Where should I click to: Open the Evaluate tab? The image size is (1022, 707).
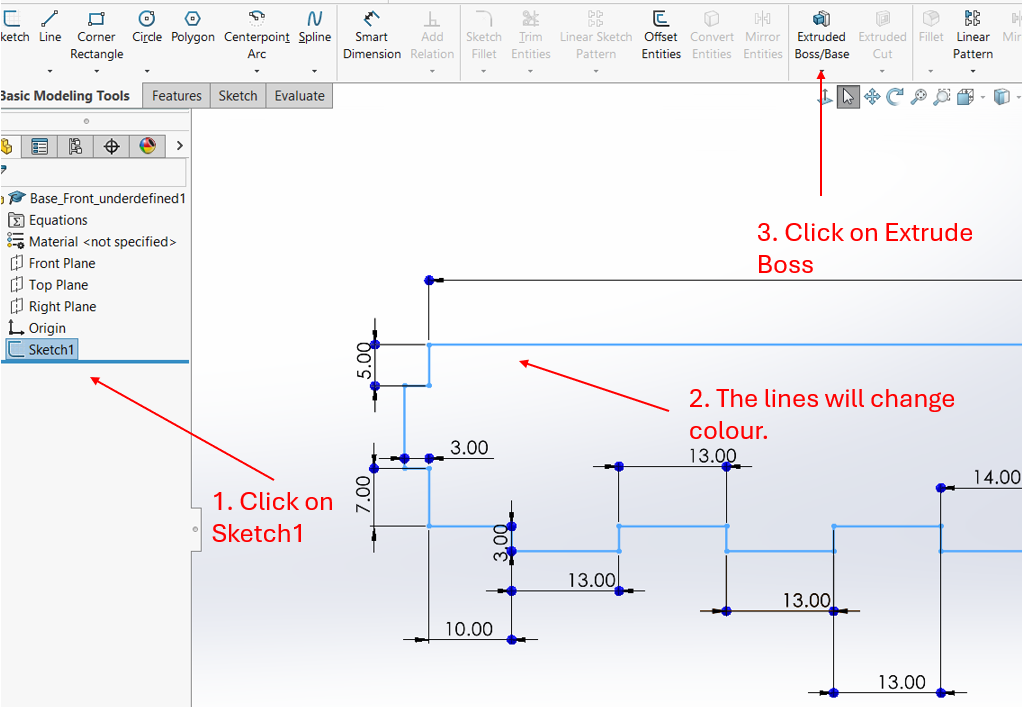[x=299, y=96]
